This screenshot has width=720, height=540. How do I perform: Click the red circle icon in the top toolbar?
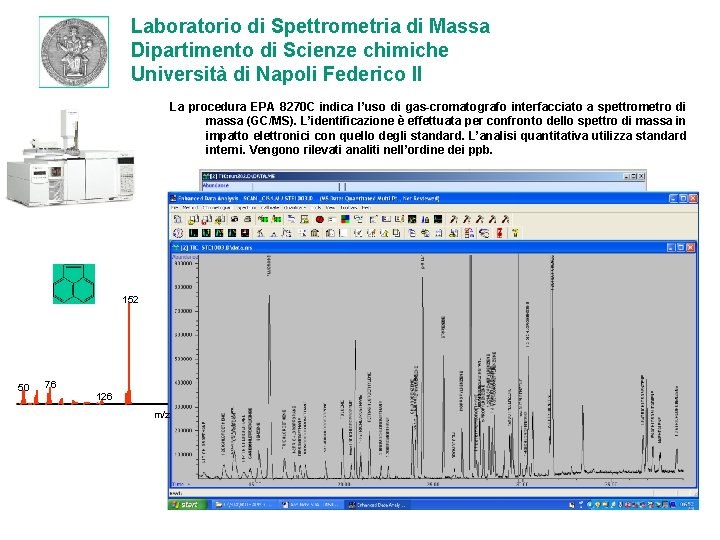320,219
